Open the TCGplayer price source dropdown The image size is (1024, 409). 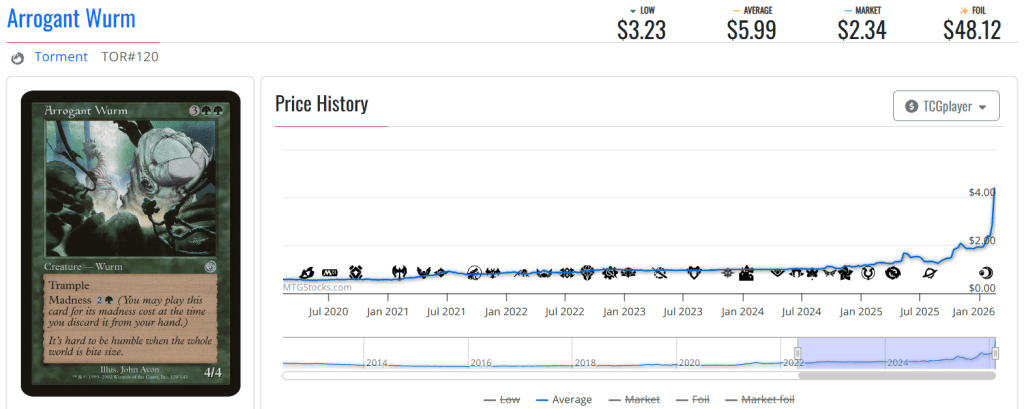[x=945, y=106]
